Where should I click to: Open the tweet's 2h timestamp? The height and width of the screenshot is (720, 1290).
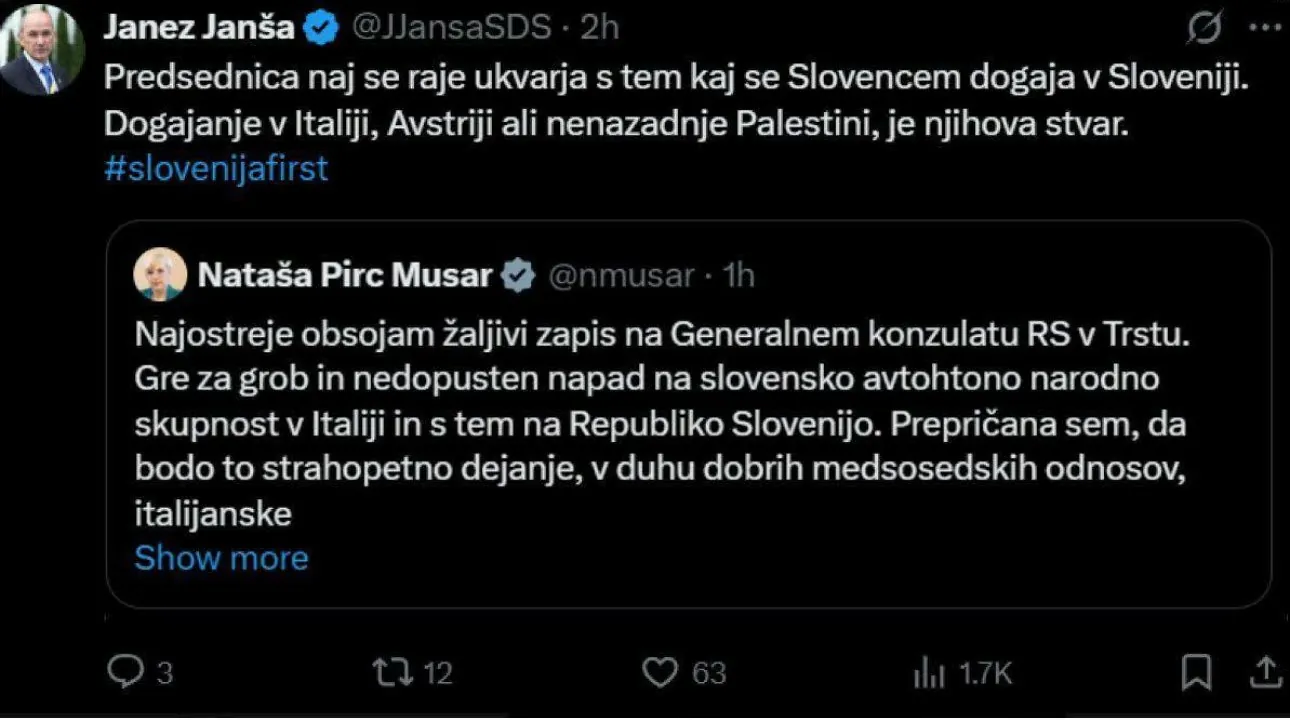pyautogui.click(x=600, y=28)
